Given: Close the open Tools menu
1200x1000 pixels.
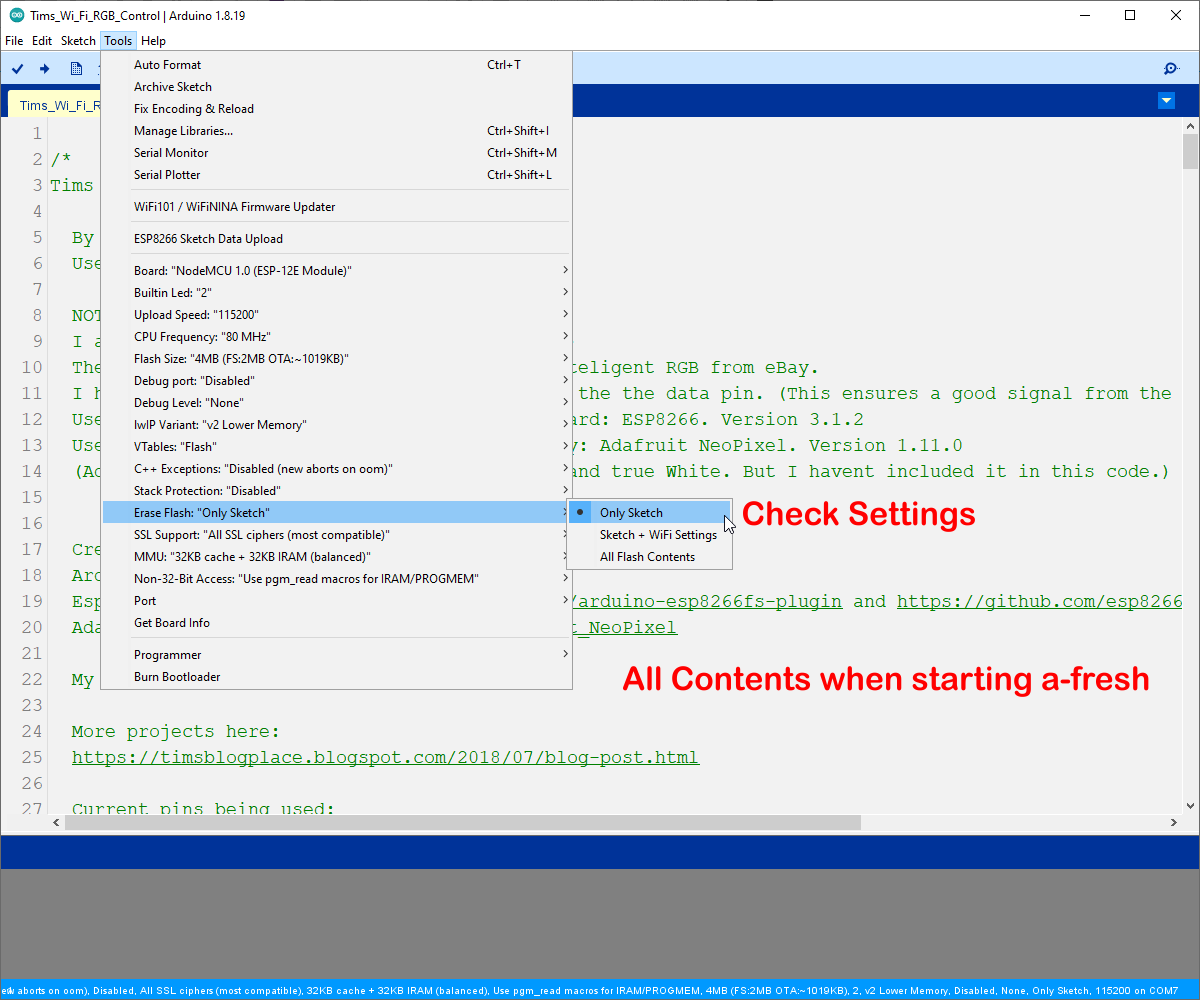Looking at the screenshot, I should coord(118,41).
